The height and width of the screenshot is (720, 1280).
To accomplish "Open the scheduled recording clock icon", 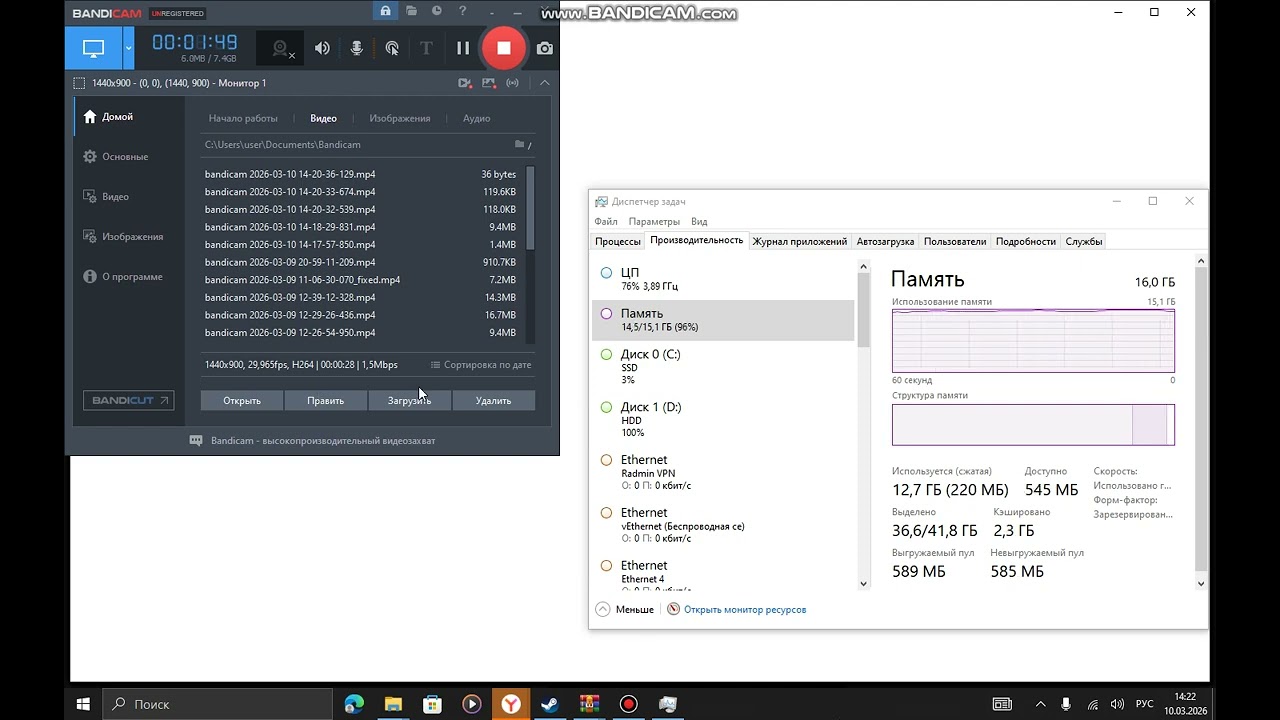I will pos(437,11).
